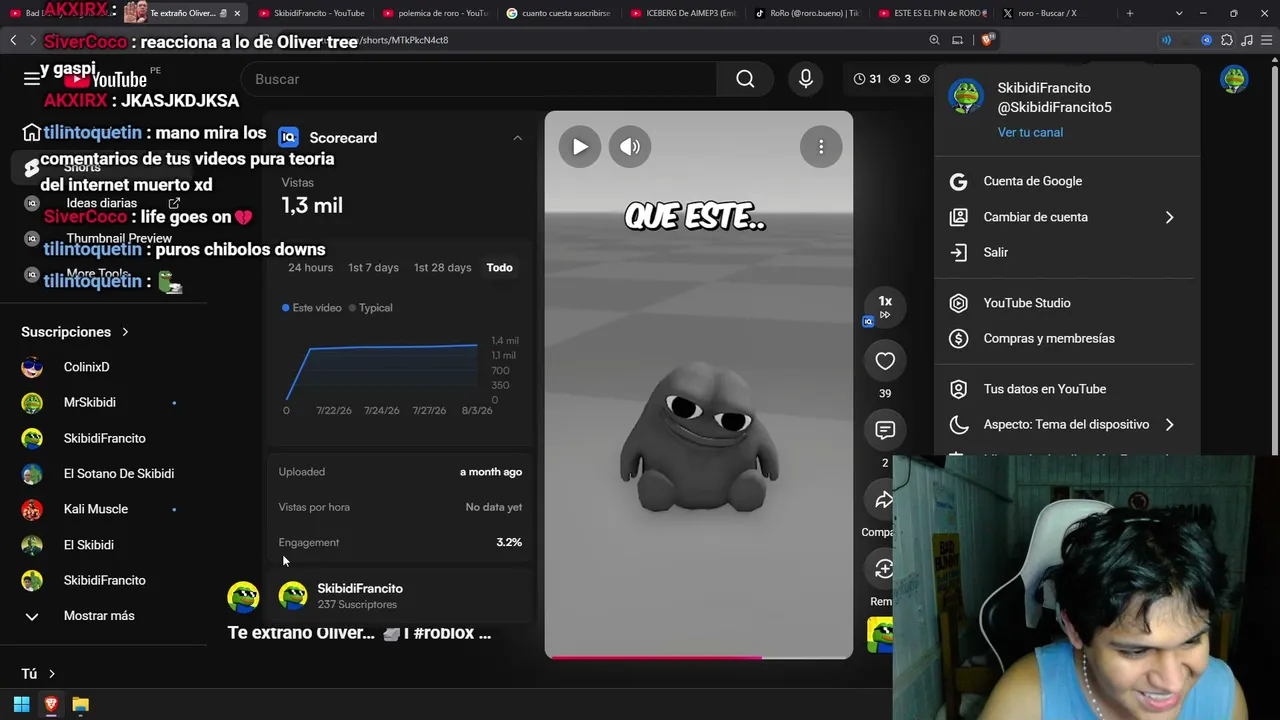Switch to the 'ICEBERG De AIMEP3' browser tab
Screen dimensions: 1280x720
pyautogui.click(x=683, y=13)
